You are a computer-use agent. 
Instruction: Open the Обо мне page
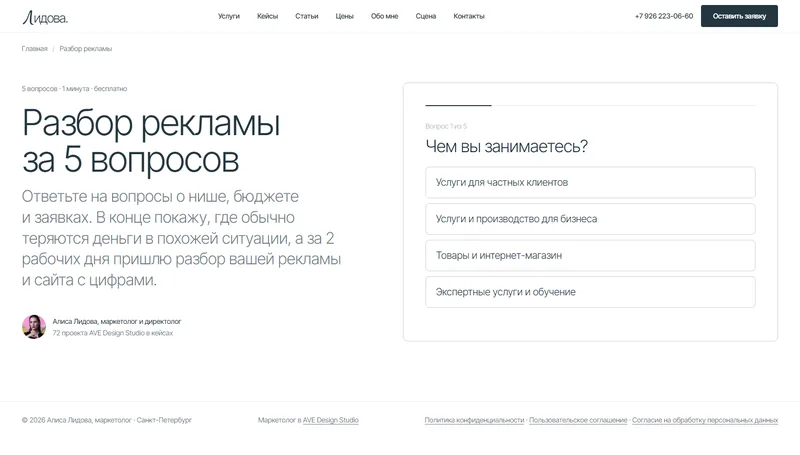point(384,16)
